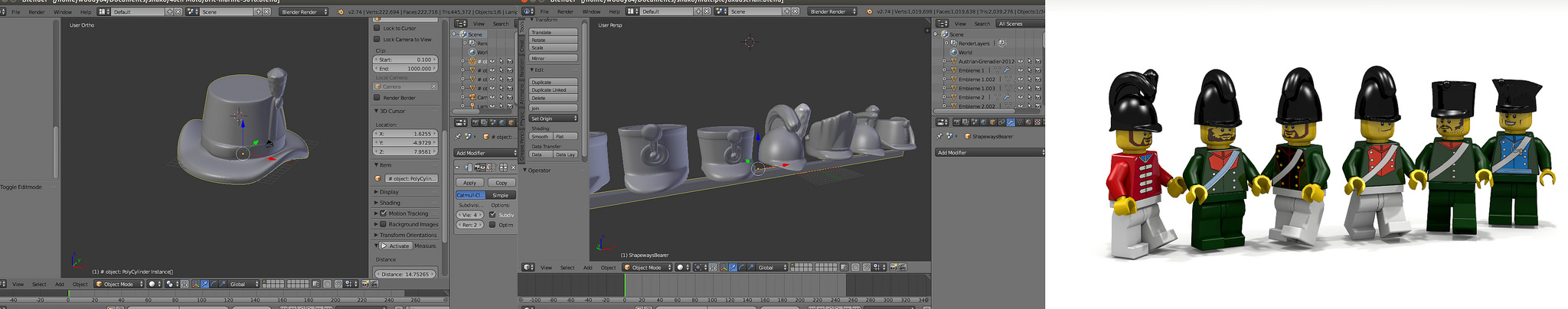This screenshot has width=1568, height=309.
Task: Open Global orientation dropdown in middle viewport
Action: (771, 268)
